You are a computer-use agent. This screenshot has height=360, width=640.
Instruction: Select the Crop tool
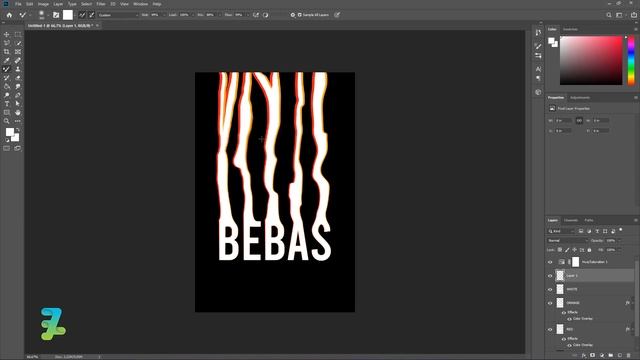click(x=7, y=52)
